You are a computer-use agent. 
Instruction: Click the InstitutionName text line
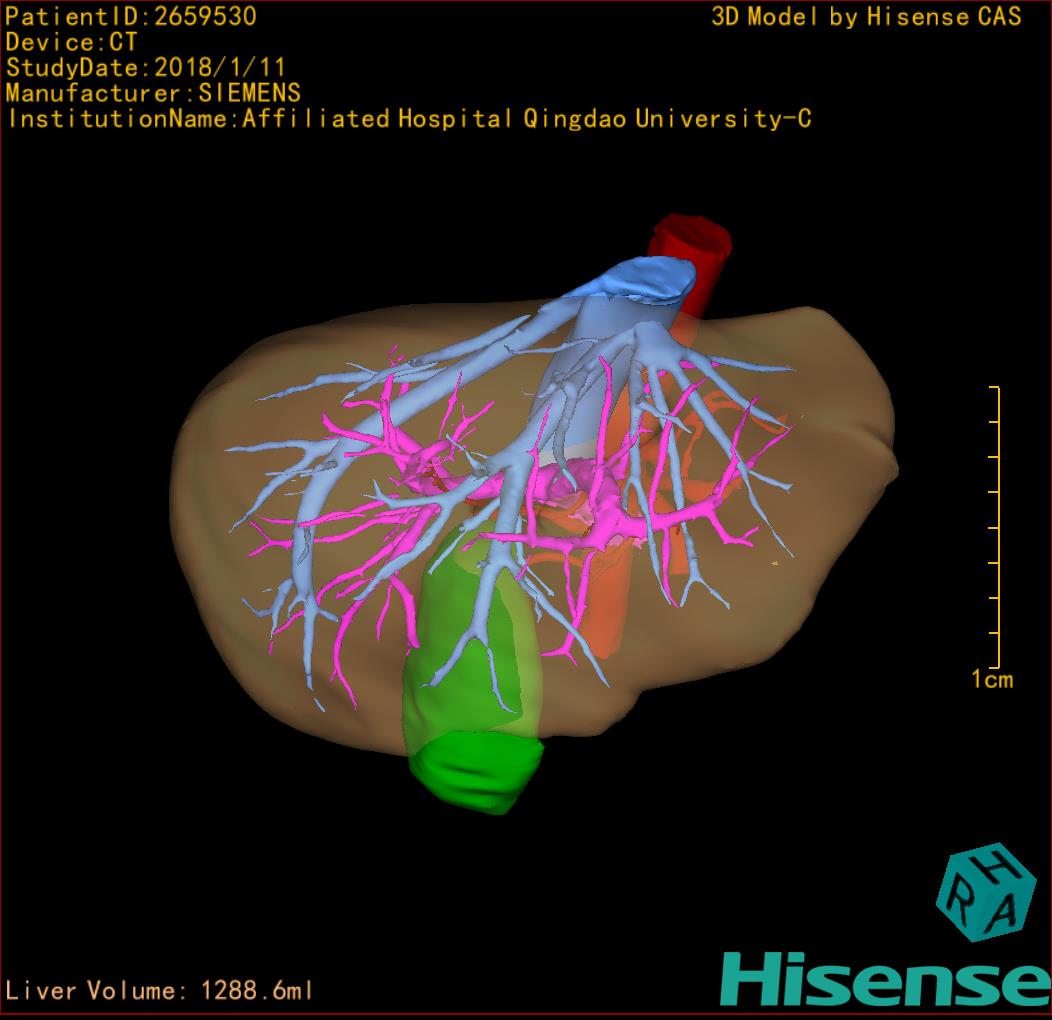coord(408,119)
